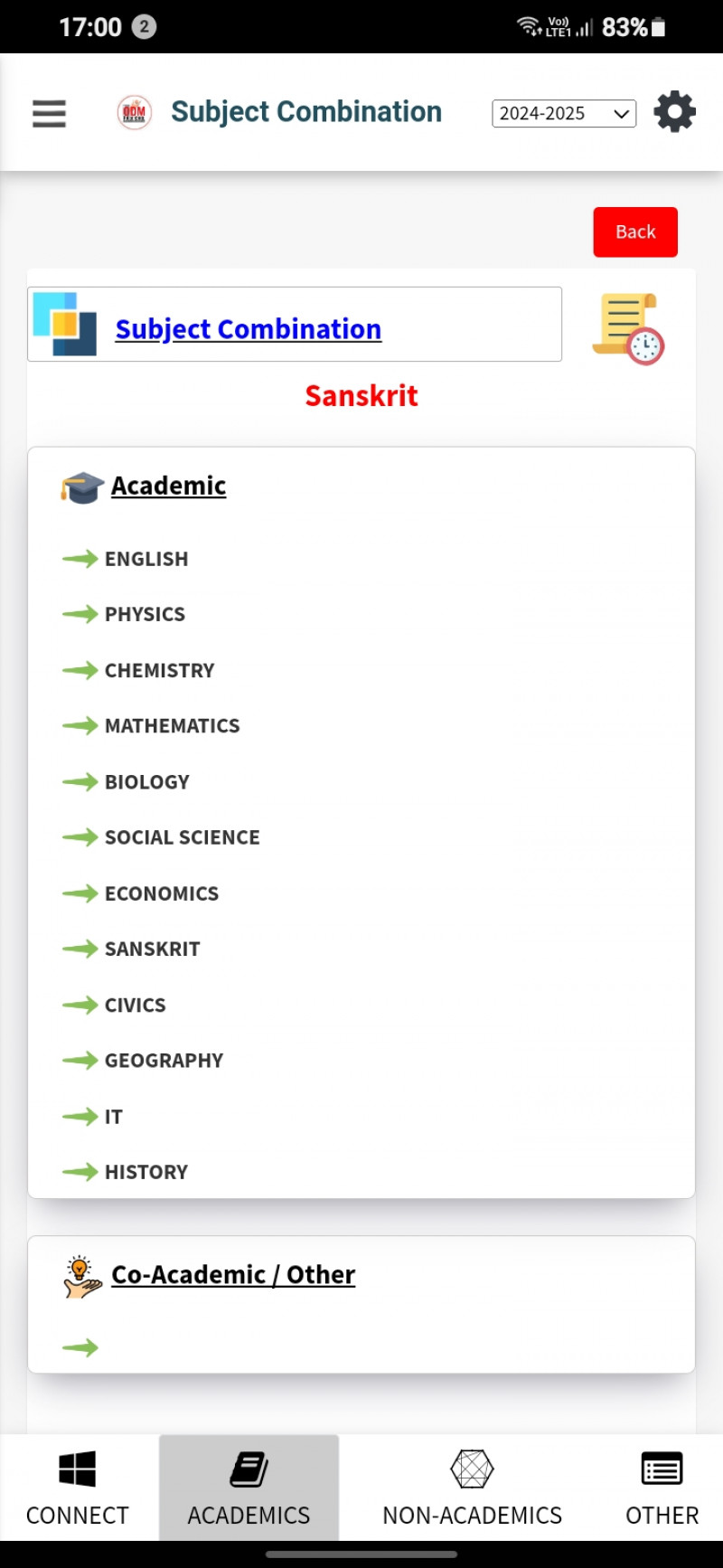The height and width of the screenshot is (1568, 723).
Task: Select the Mathematics subject entry
Action: (x=173, y=726)
